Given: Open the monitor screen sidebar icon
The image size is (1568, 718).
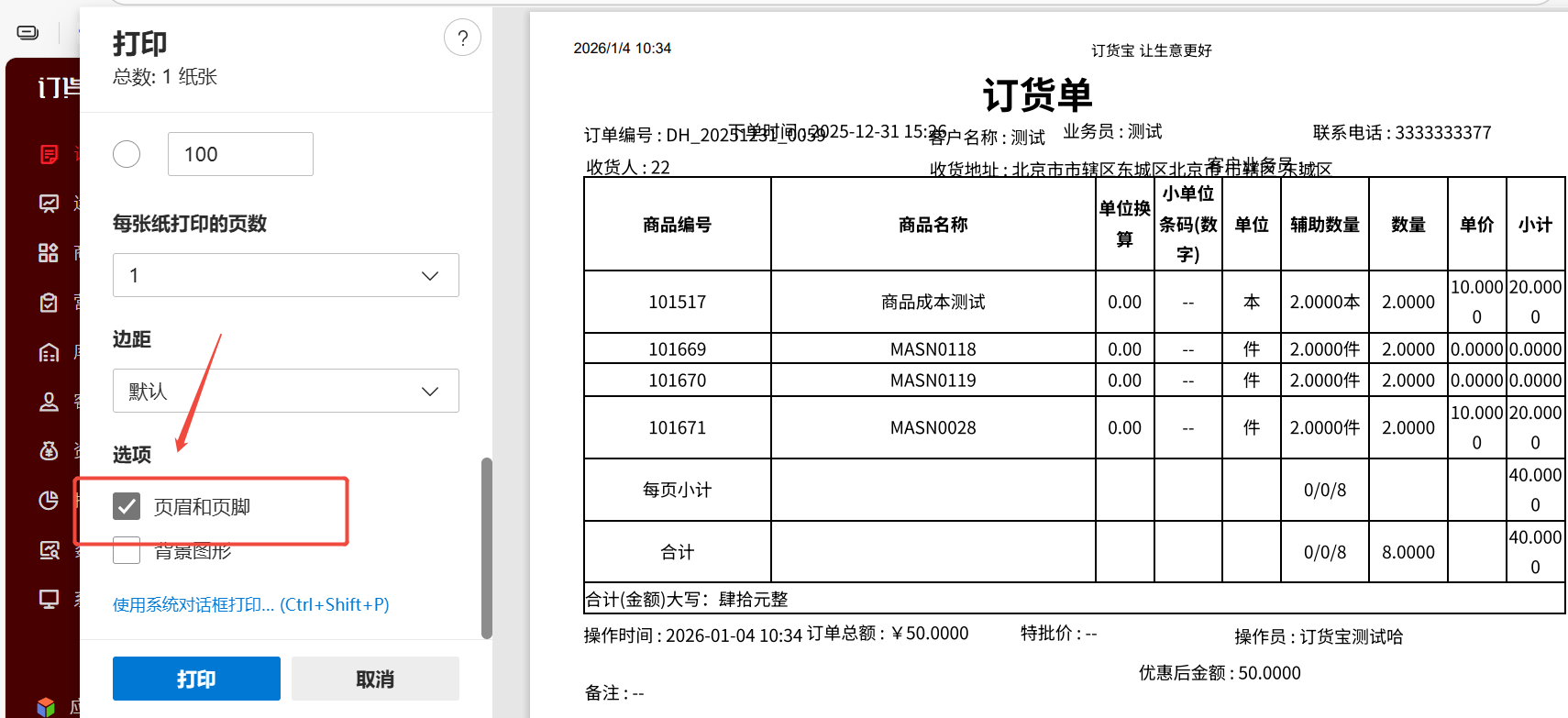Looking at the screenshot, I should coord(50,600).
